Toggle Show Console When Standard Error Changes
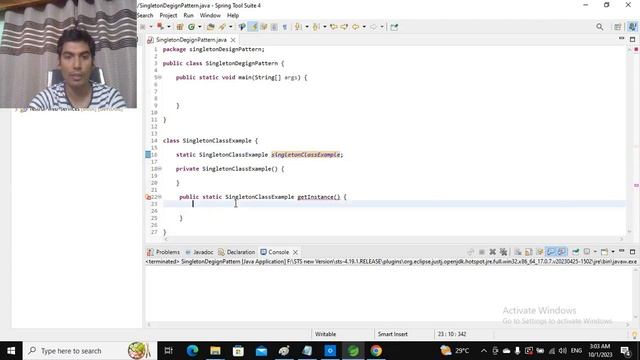Screen dimensions: 640x360 click(562, 252)
